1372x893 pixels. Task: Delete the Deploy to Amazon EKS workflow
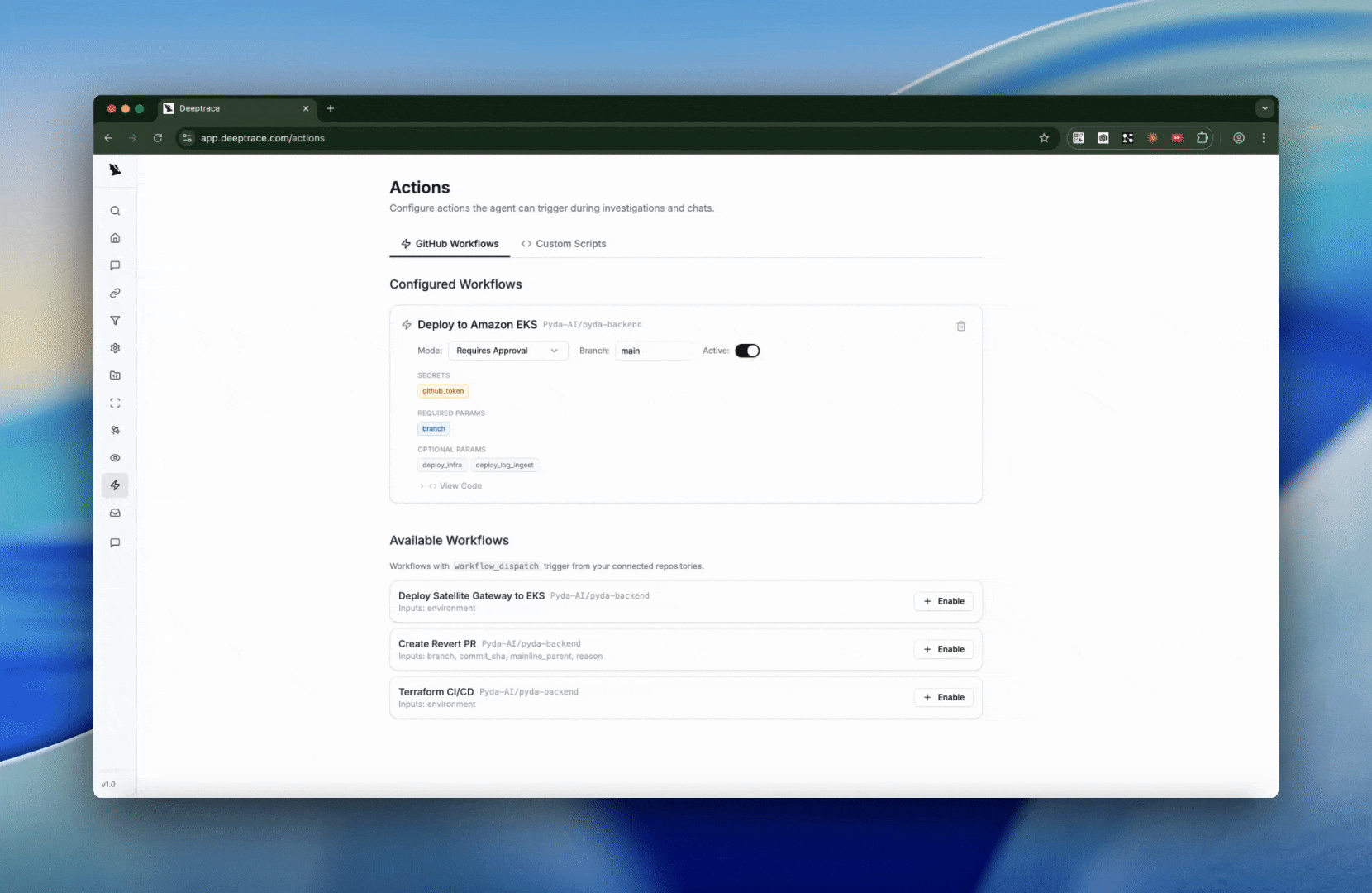[961, 326]
